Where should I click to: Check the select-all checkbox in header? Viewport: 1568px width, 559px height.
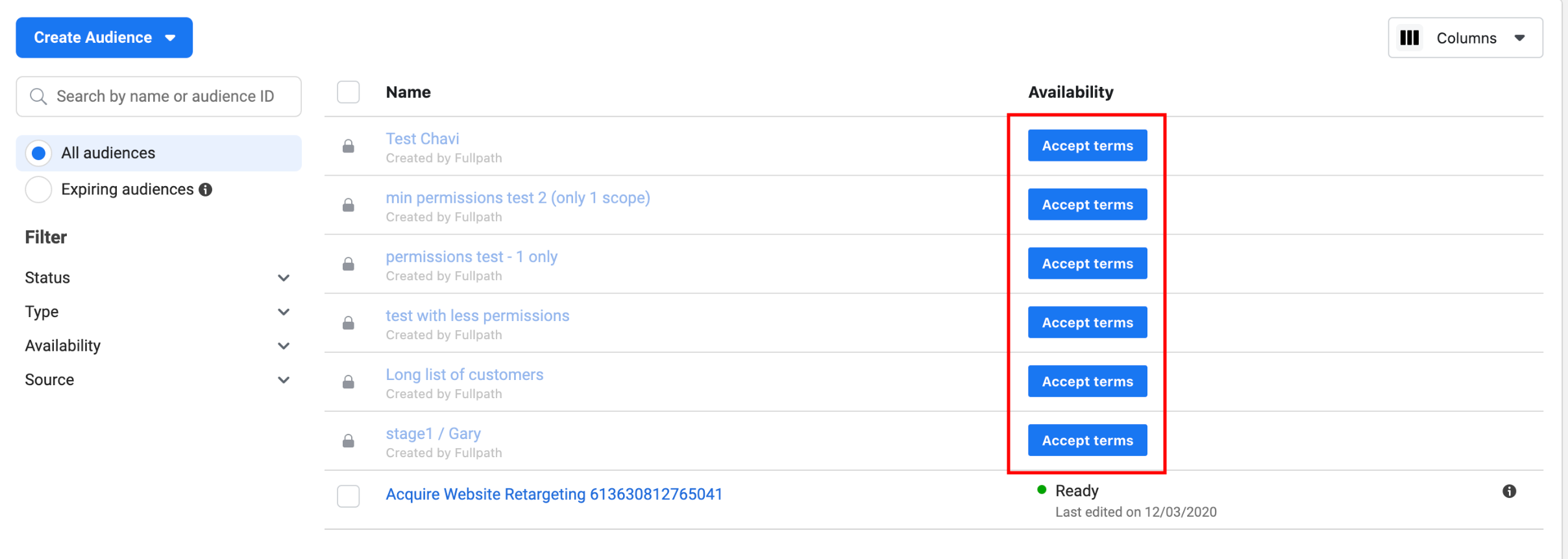pyautogui.click(x=349, y=92)
